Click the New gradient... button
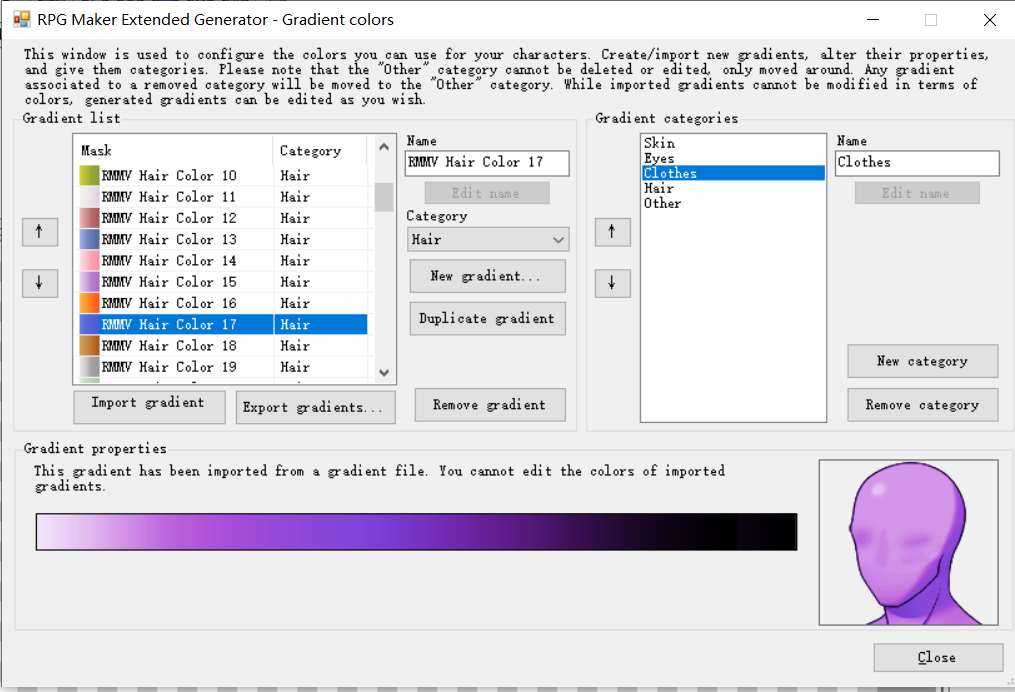Image resolution: width=1015 pixels, height=692 pixels. [x=487, y=276]
